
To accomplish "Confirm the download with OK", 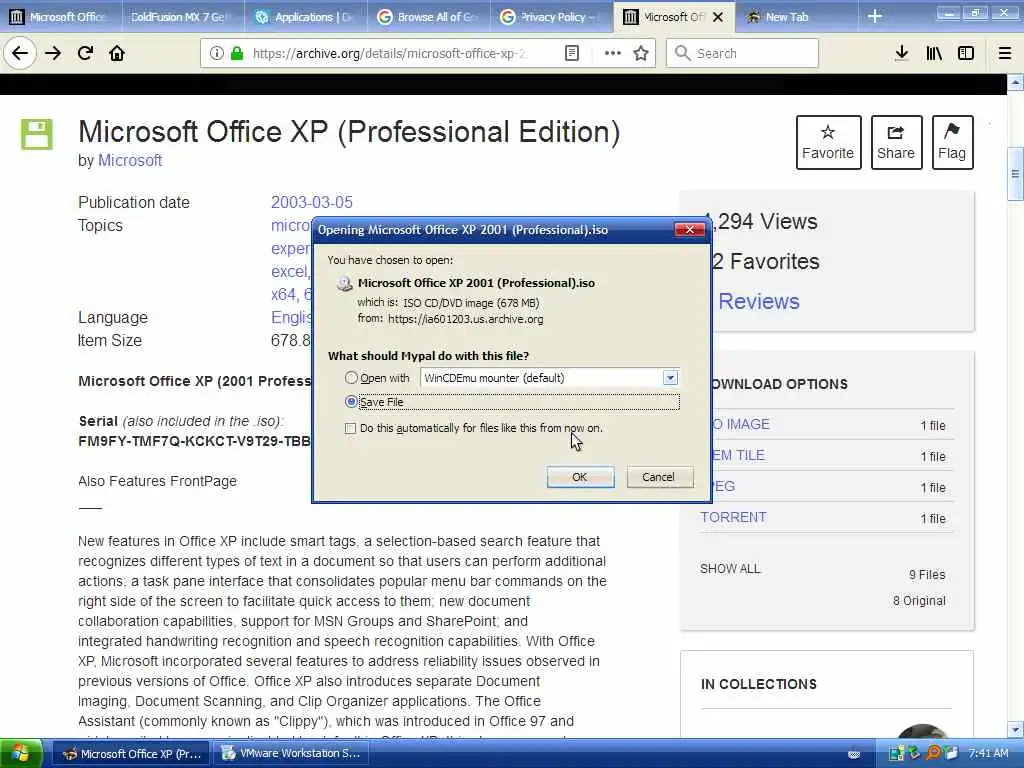I will click(x=580, y=477).
